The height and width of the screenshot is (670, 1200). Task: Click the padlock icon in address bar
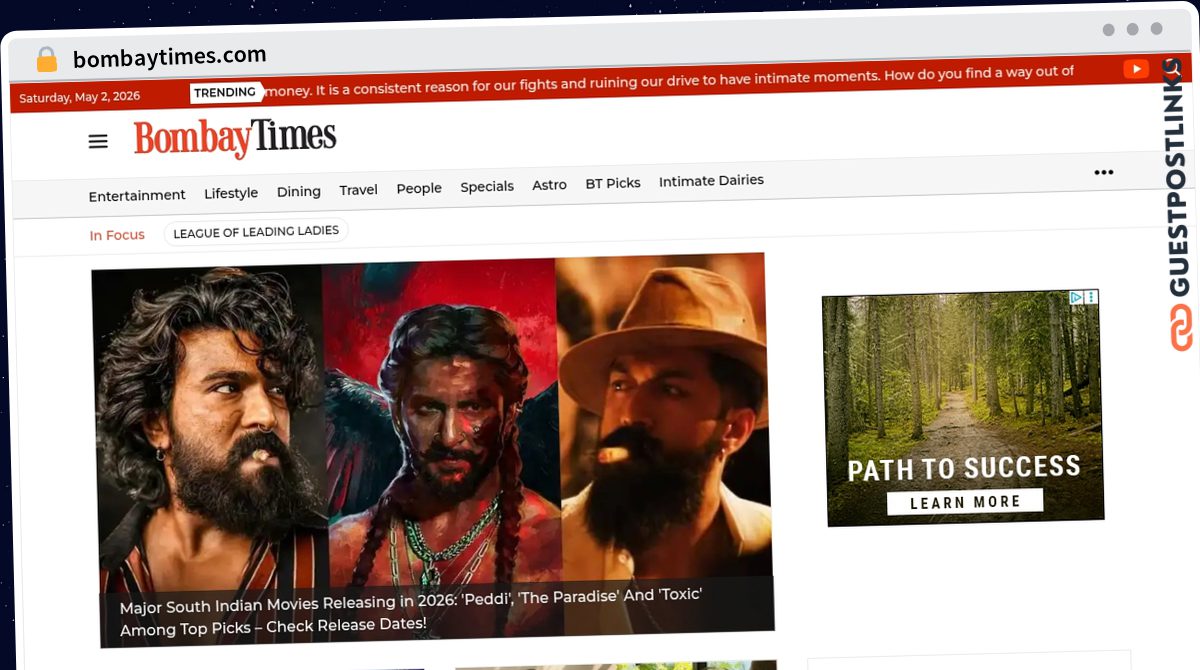(x=46, y=59)
